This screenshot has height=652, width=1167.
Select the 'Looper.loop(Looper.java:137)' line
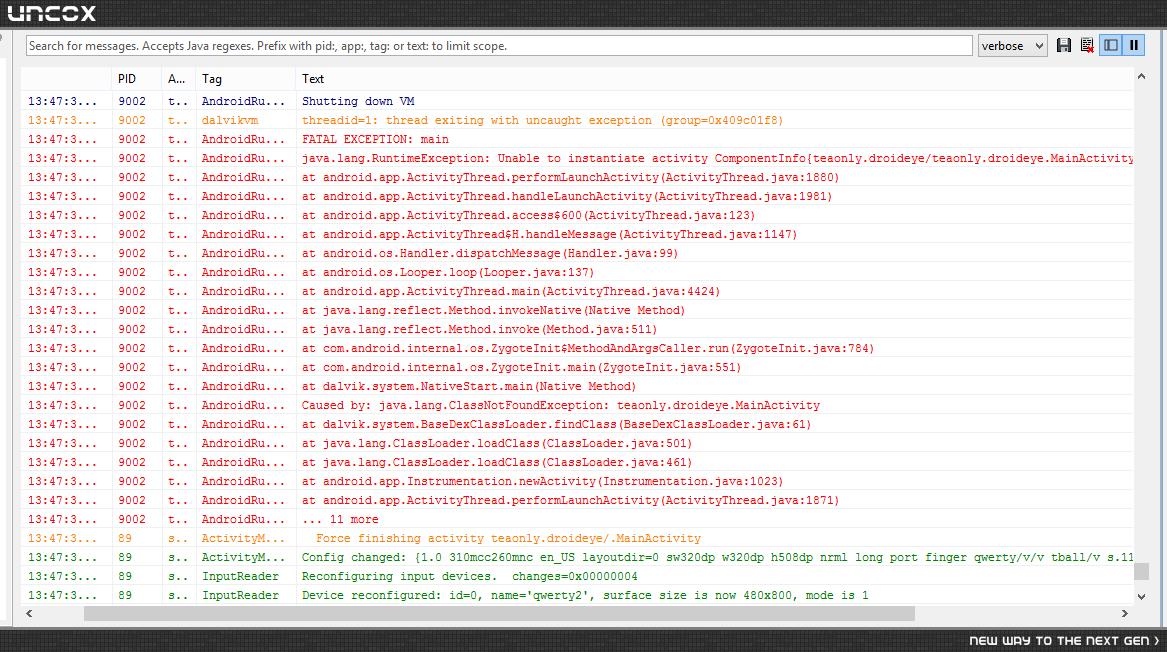[x=577, y=272]
